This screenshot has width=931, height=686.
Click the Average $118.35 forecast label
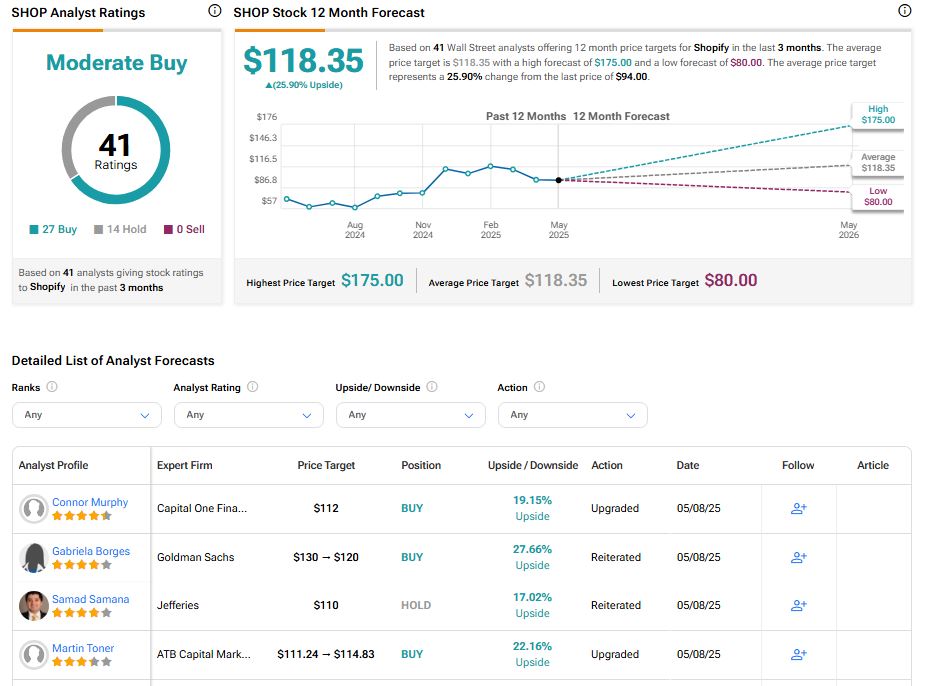(878, 162)
